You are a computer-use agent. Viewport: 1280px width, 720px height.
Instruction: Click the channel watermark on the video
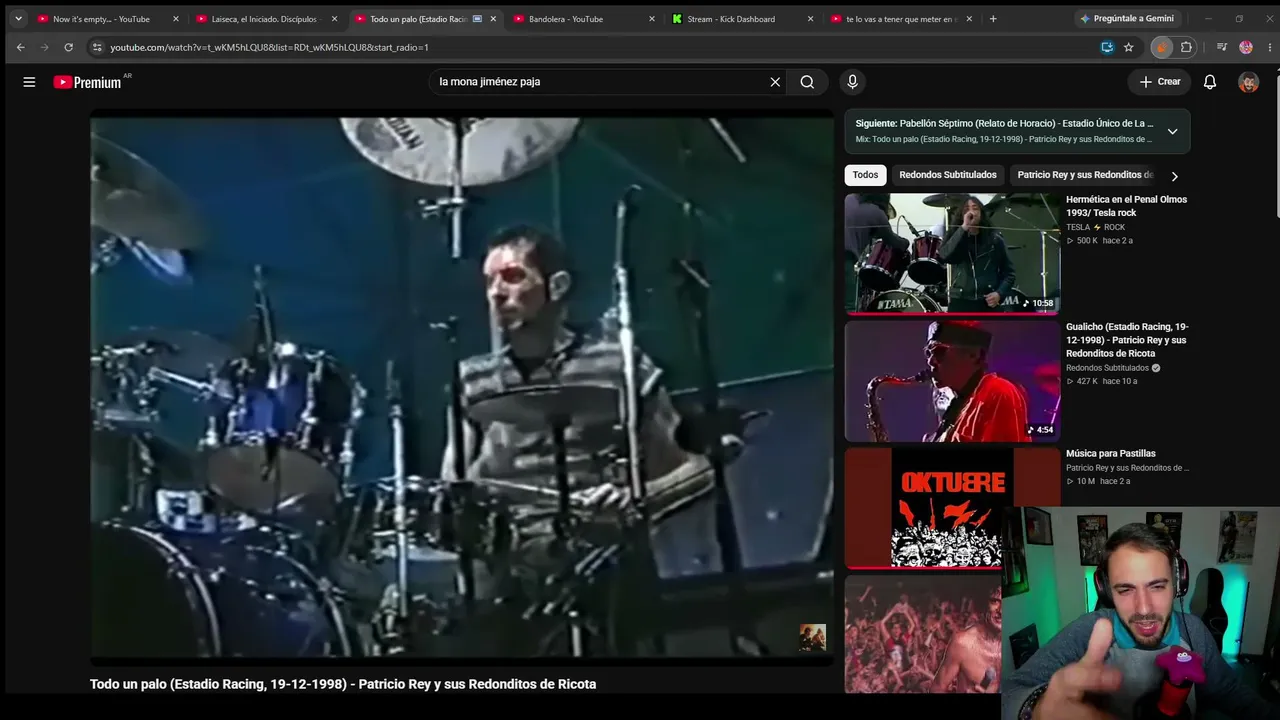pyautogui.click(x=812, y=638)
